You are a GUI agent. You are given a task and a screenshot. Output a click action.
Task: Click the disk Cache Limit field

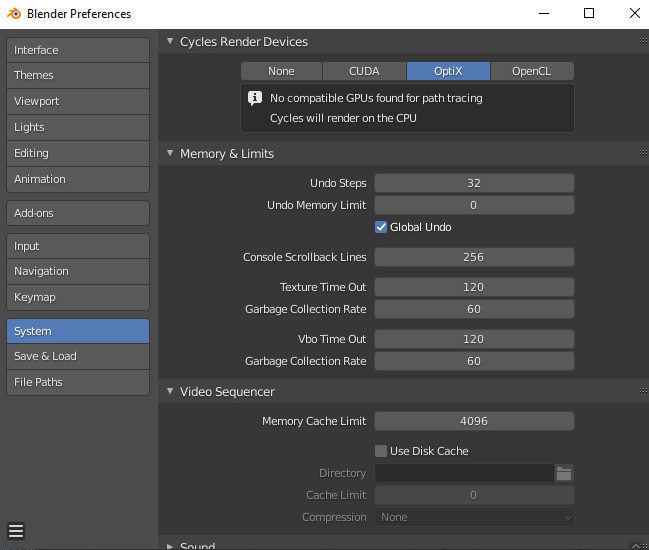click(474, 495)
